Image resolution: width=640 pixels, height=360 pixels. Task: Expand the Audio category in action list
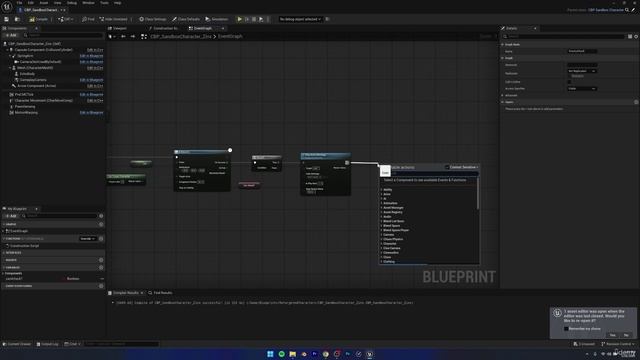pos(382,217)
